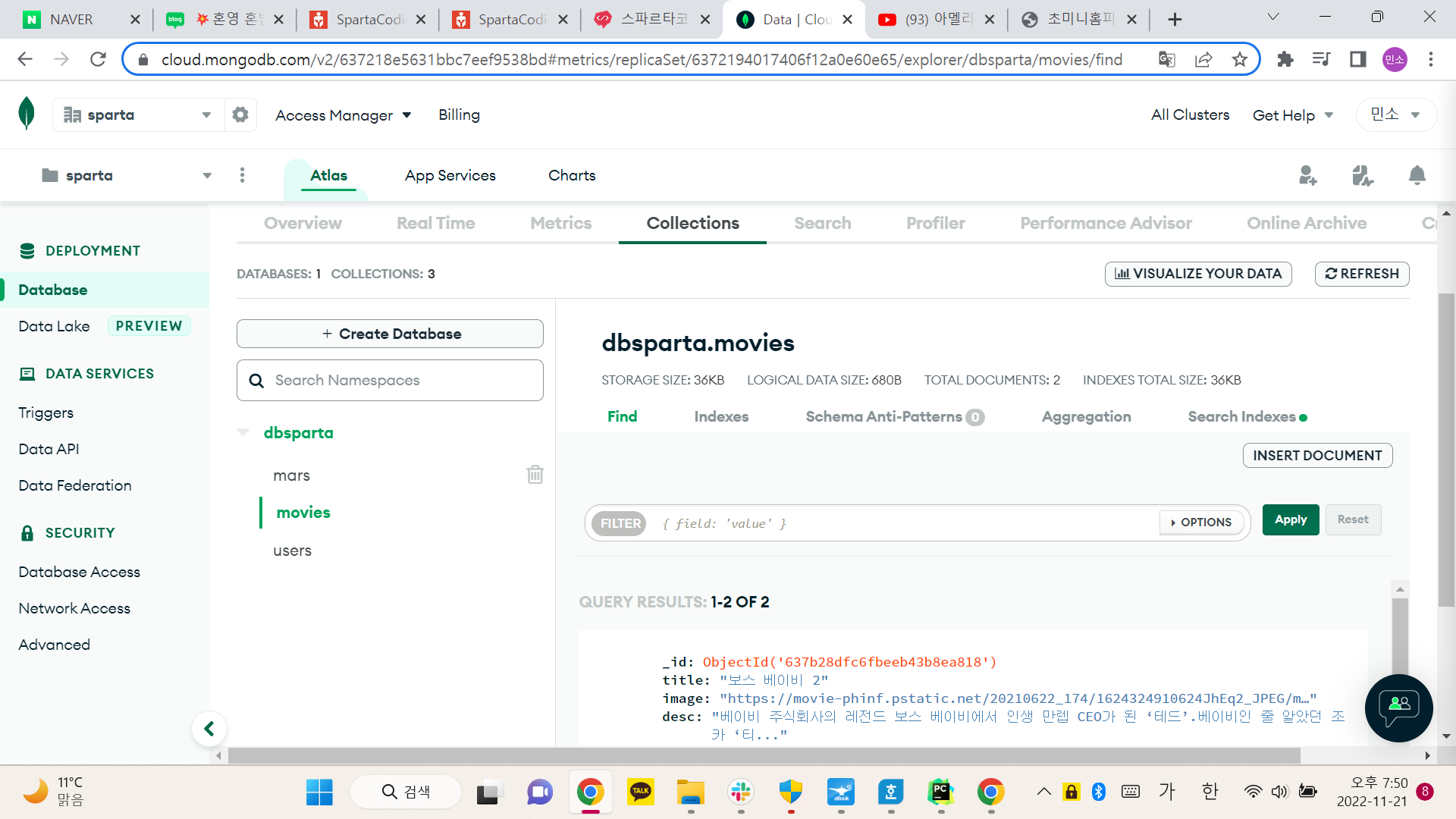Switch to the Real Time tab
The width and height of the screenshot is (1456, 819).
(436, 223)
